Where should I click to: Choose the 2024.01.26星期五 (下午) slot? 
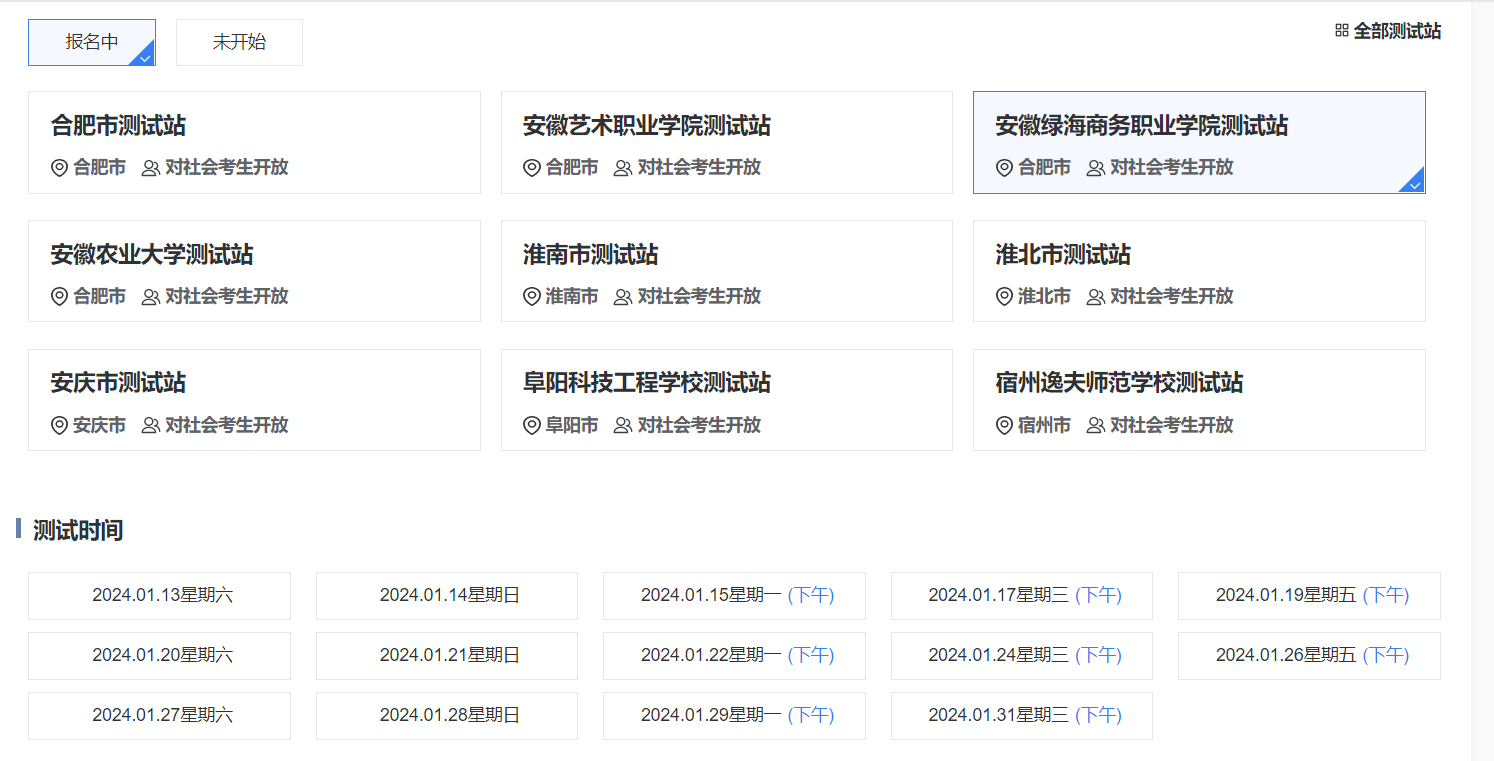(1309, 656)
